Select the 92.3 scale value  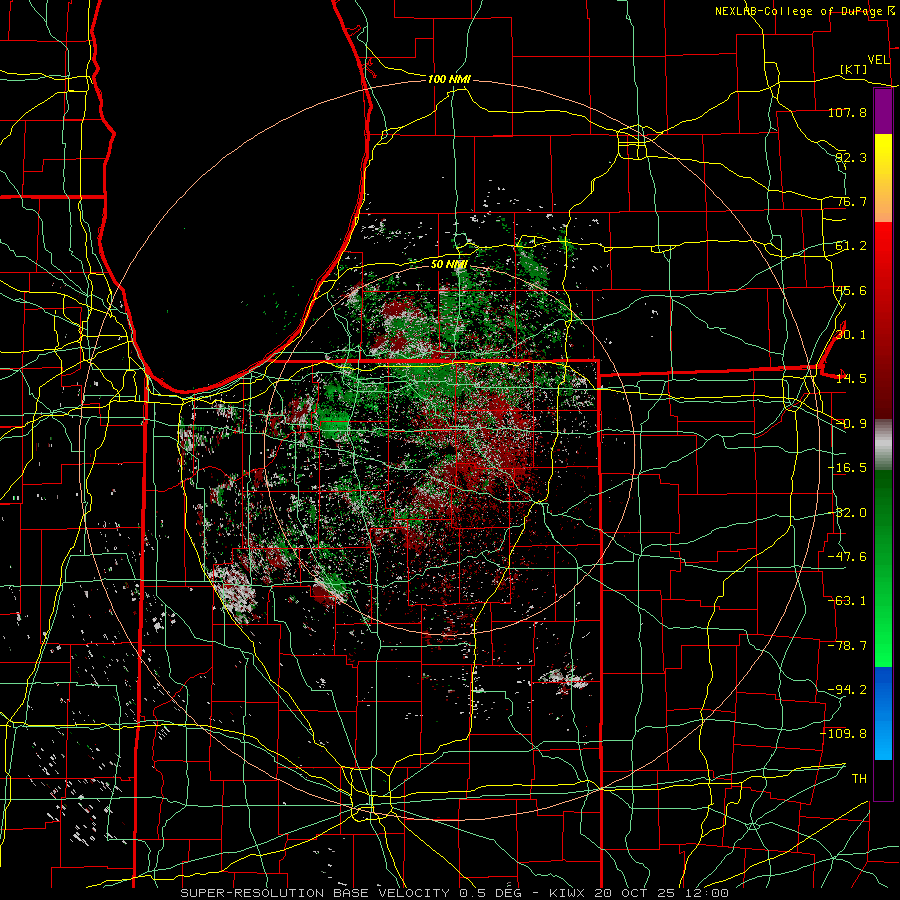click(851, 157)
